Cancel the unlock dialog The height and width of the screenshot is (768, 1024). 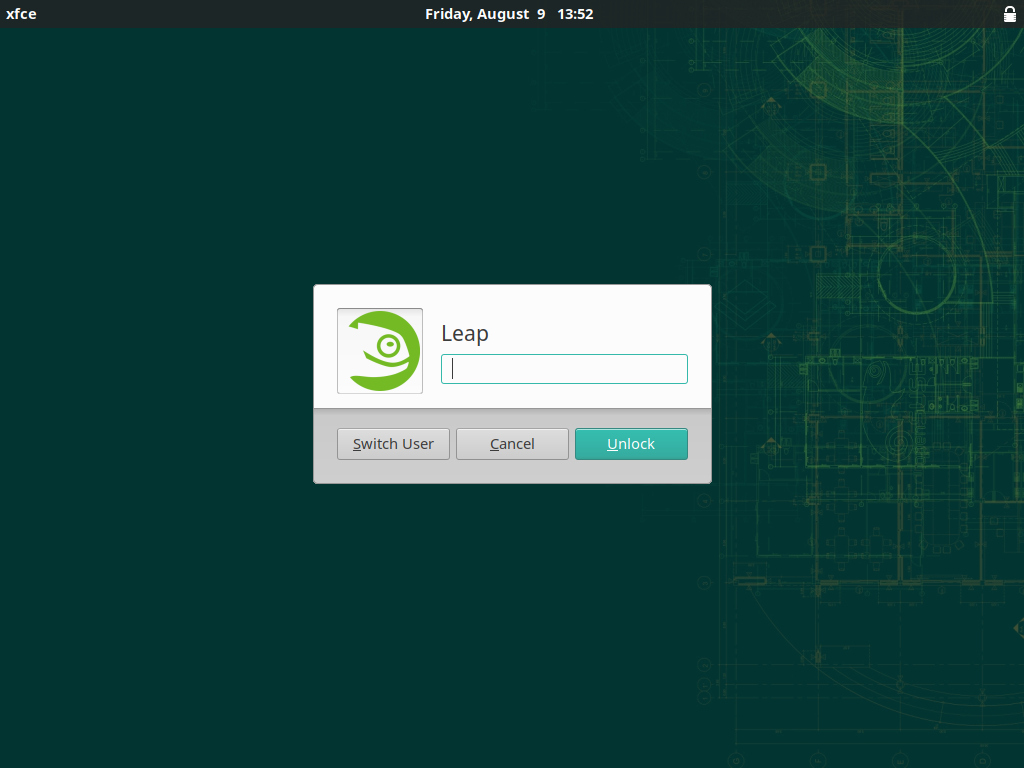point(512,444)
